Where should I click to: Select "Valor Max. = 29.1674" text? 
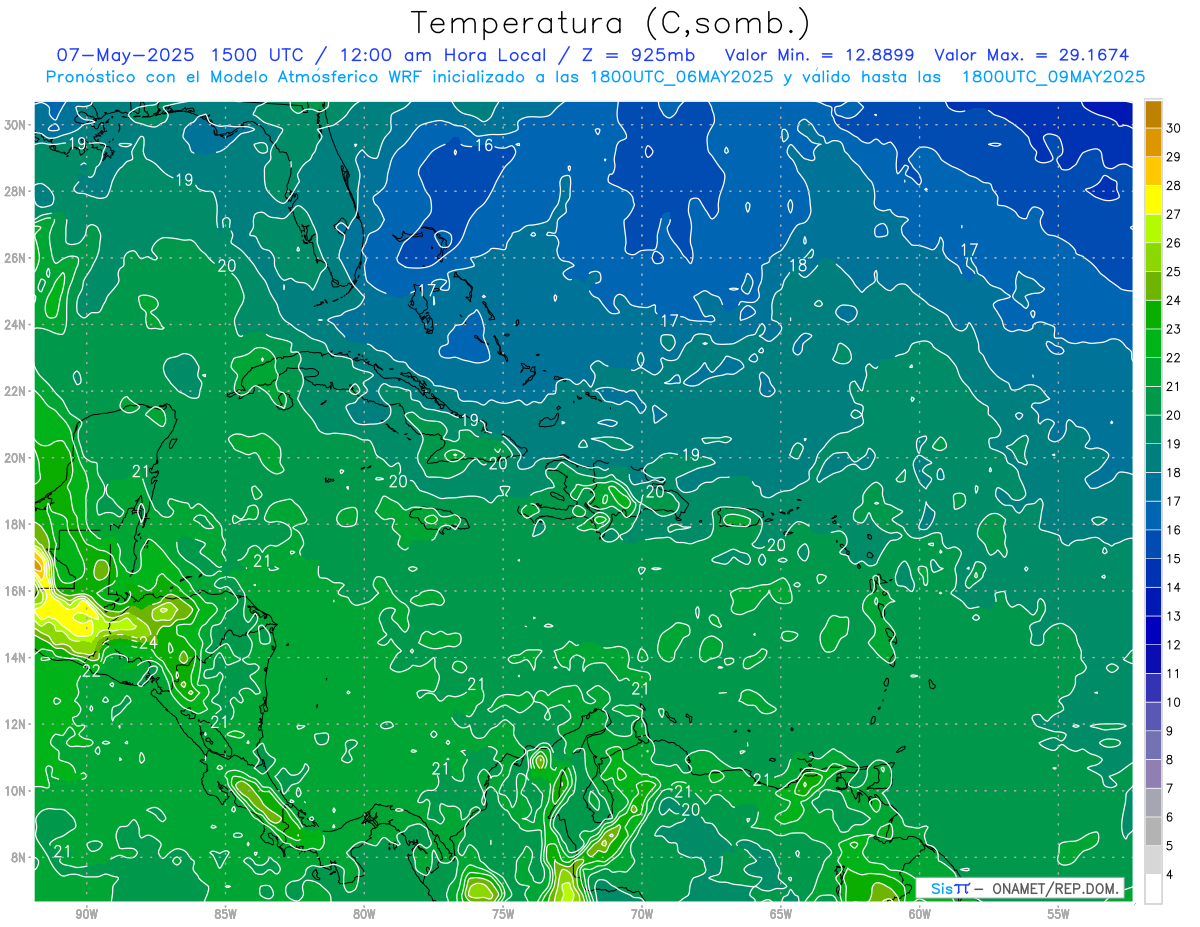(1031, 55)
